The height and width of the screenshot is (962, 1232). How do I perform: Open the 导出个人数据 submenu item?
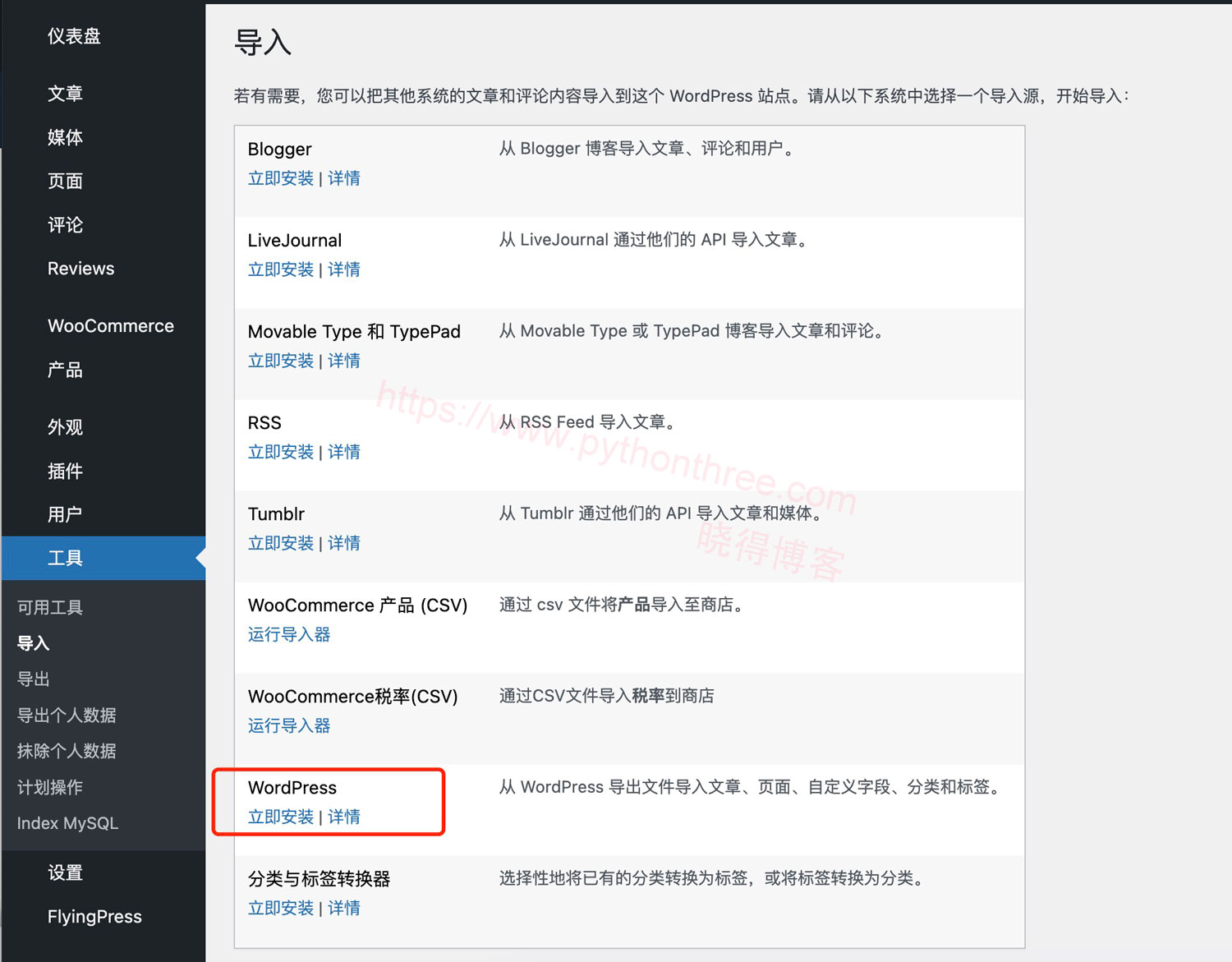67,715
